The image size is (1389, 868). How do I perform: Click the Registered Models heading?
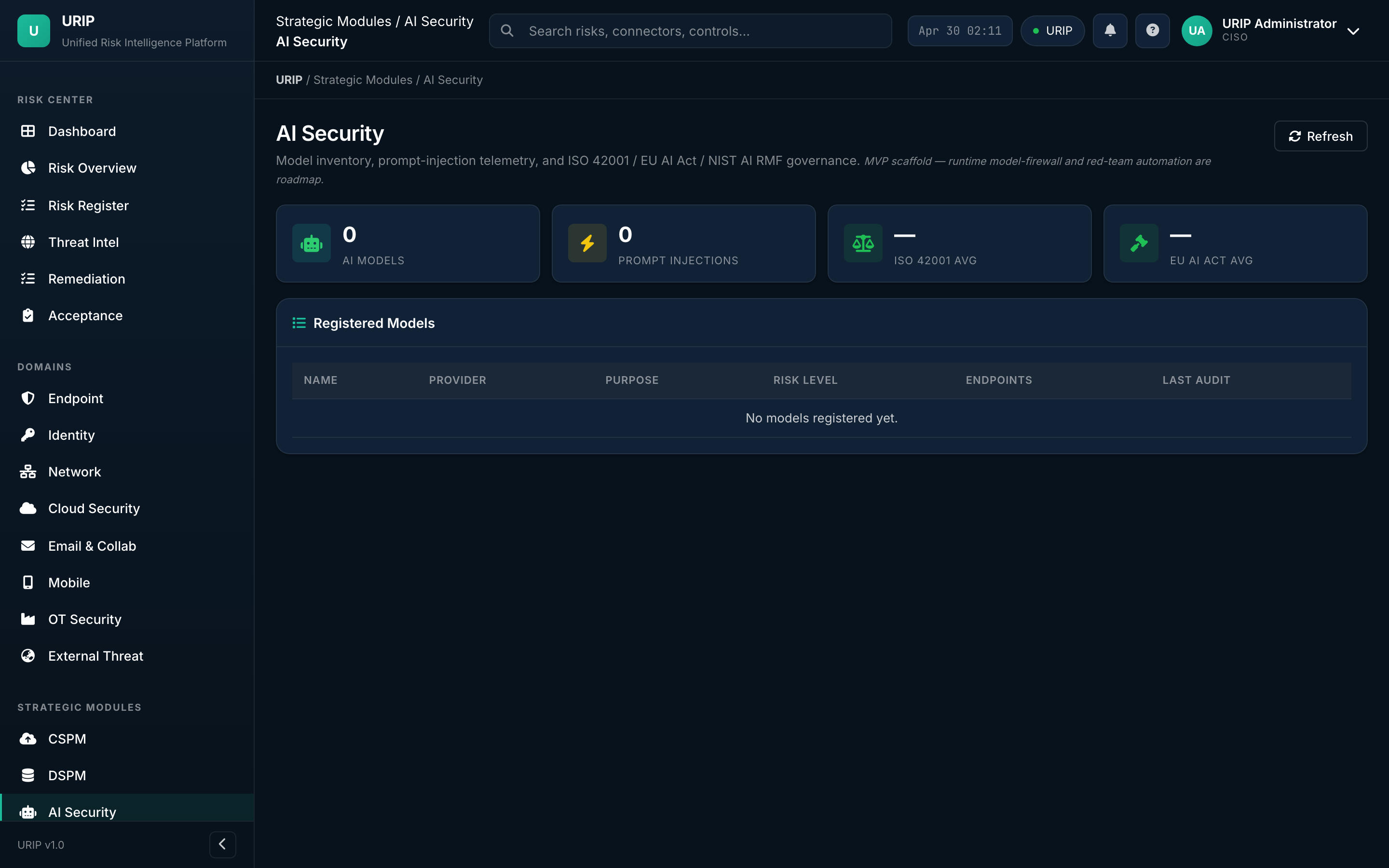coord(374,323)
